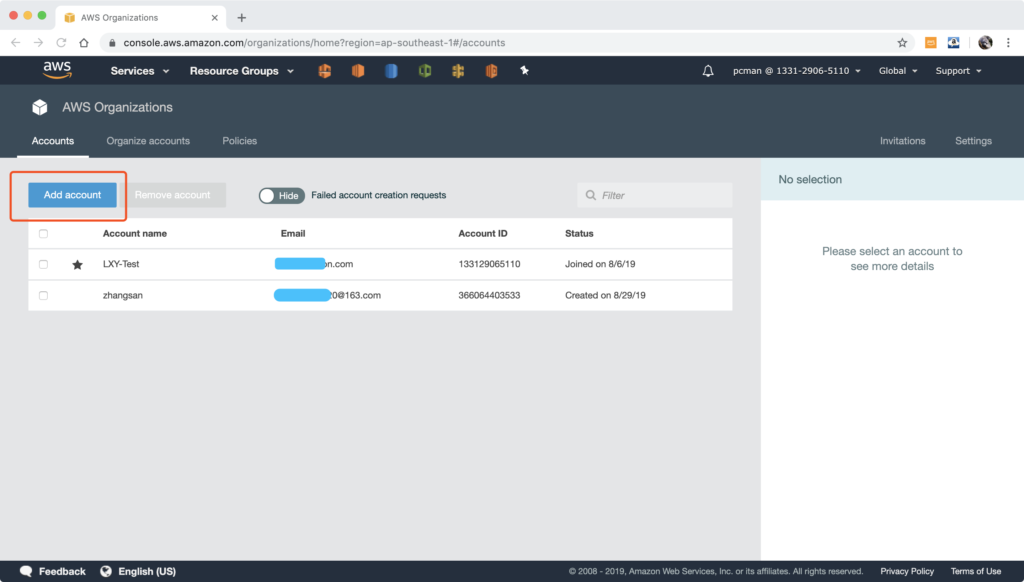Open the Feedback link in footer
The image size is (1024, 582).
point(62,572)
